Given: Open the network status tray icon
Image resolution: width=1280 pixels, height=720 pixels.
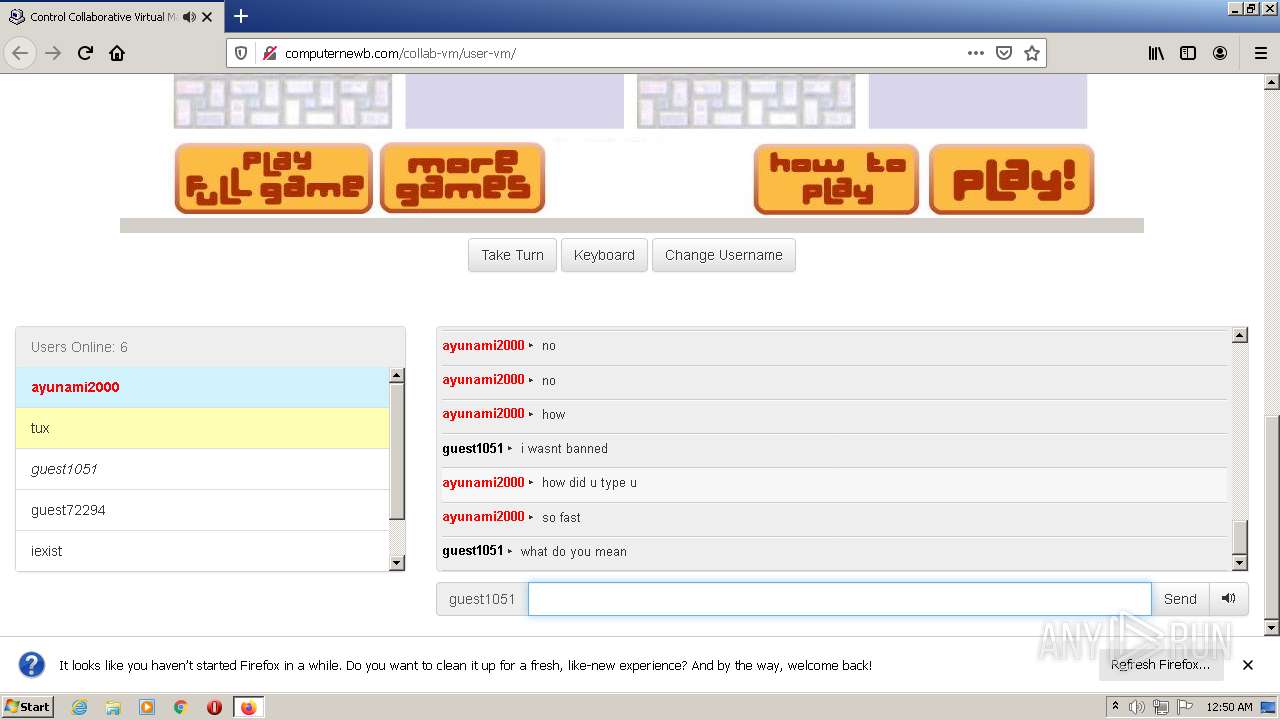Looking at the screenshot, I should pyautogui.click(x=1161, y=707).
